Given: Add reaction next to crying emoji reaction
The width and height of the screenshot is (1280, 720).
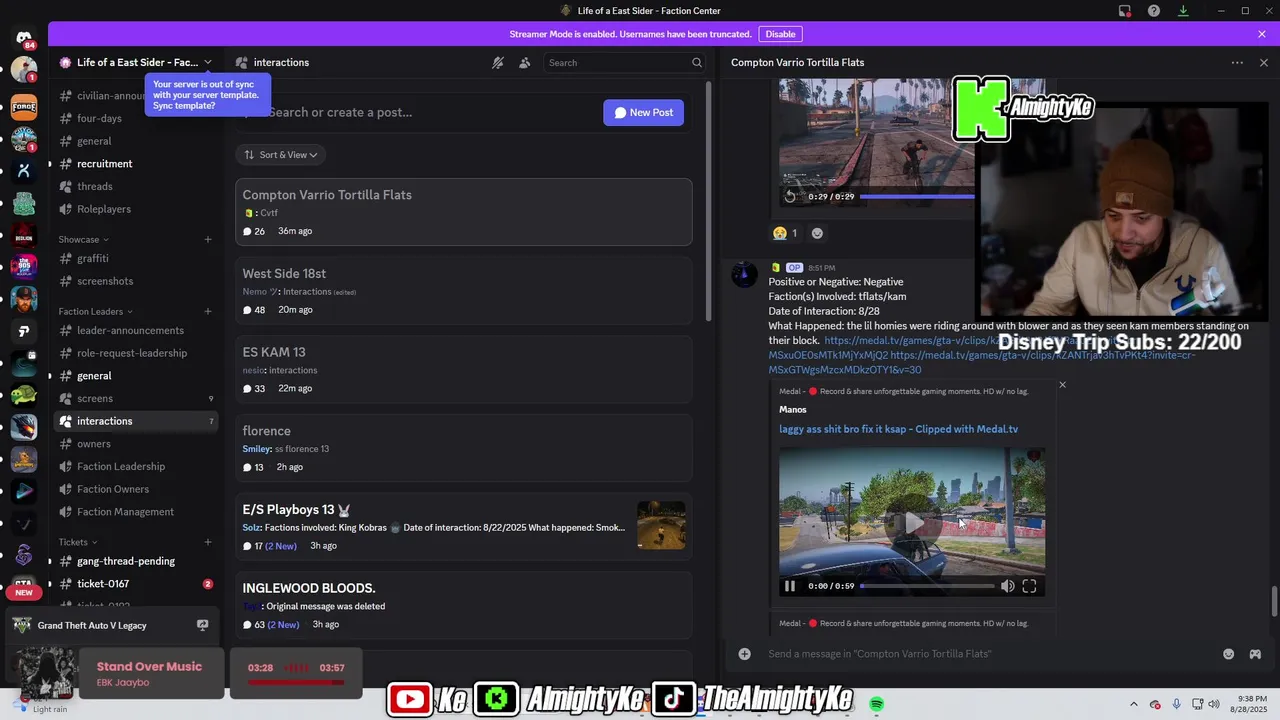Looking at the screenshot, I should pyautogui.click(x=817, y=233).
